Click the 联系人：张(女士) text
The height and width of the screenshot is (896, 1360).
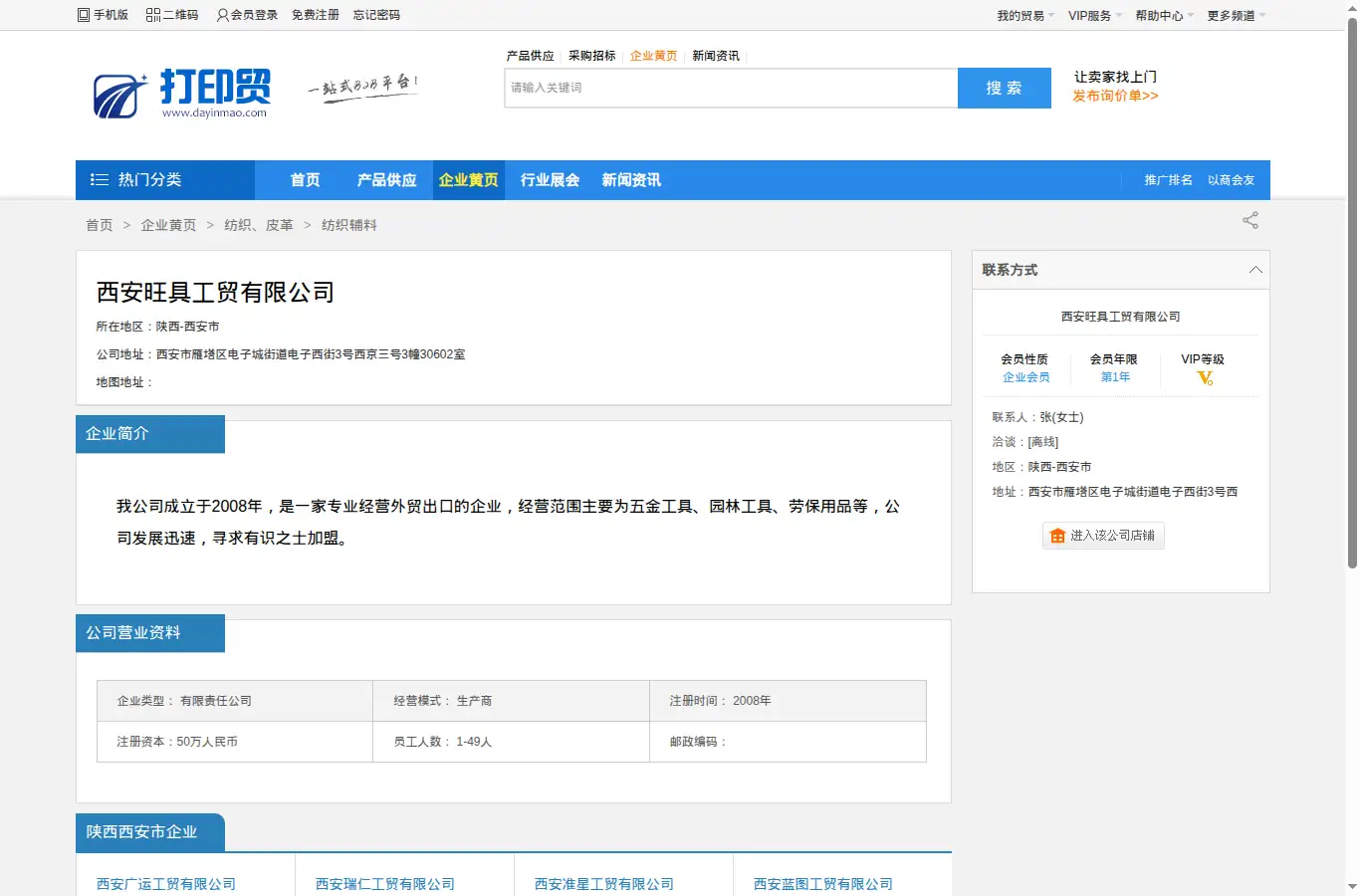coord(1037,417)
